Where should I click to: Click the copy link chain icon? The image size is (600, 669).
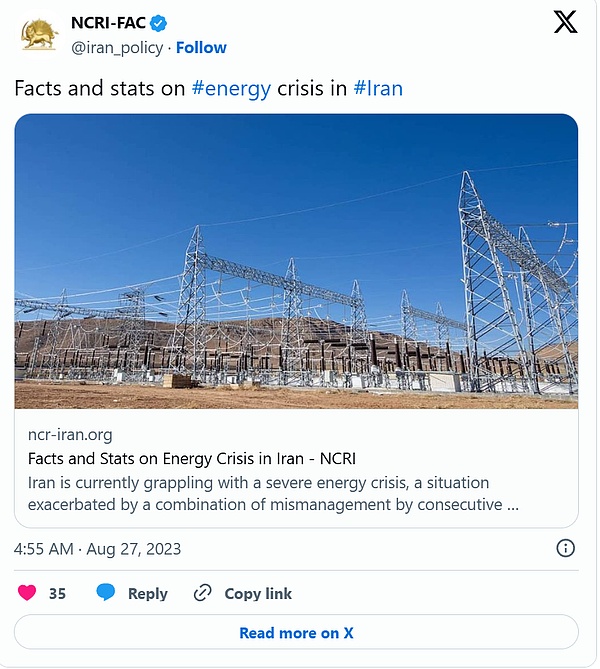coord(203,593)
